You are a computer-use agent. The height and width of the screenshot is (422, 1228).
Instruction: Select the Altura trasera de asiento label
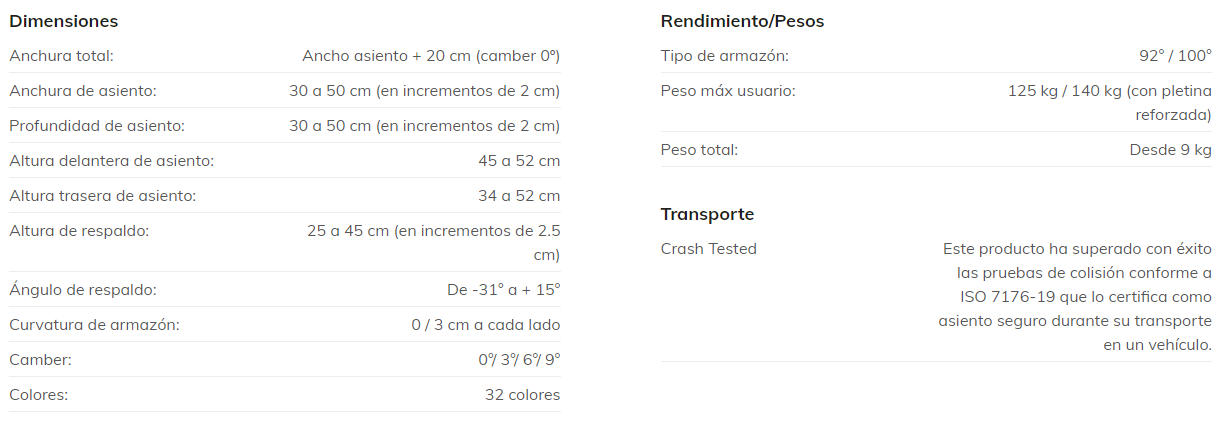pos(102,195)
